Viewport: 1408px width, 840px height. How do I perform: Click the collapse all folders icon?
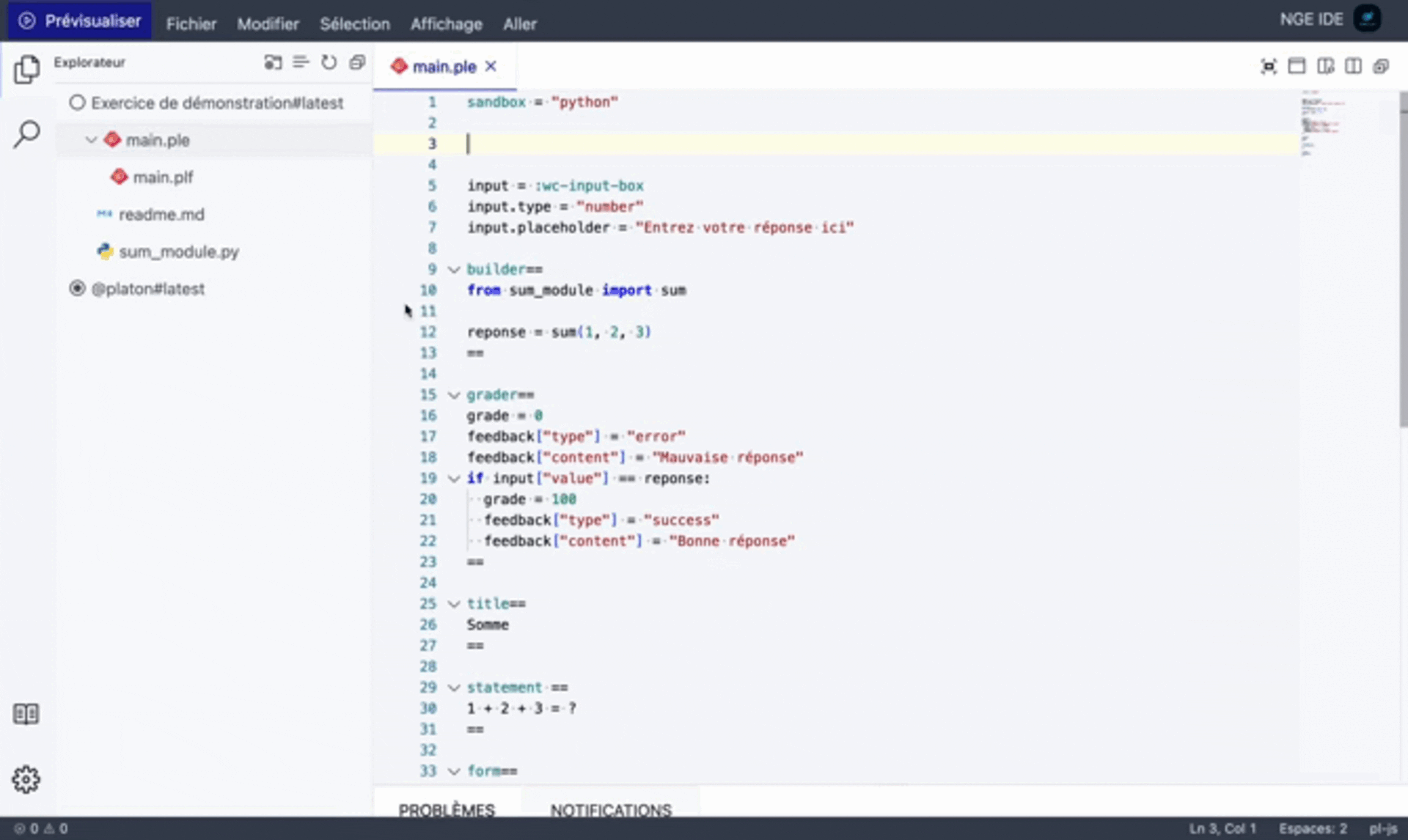[357, 63]
